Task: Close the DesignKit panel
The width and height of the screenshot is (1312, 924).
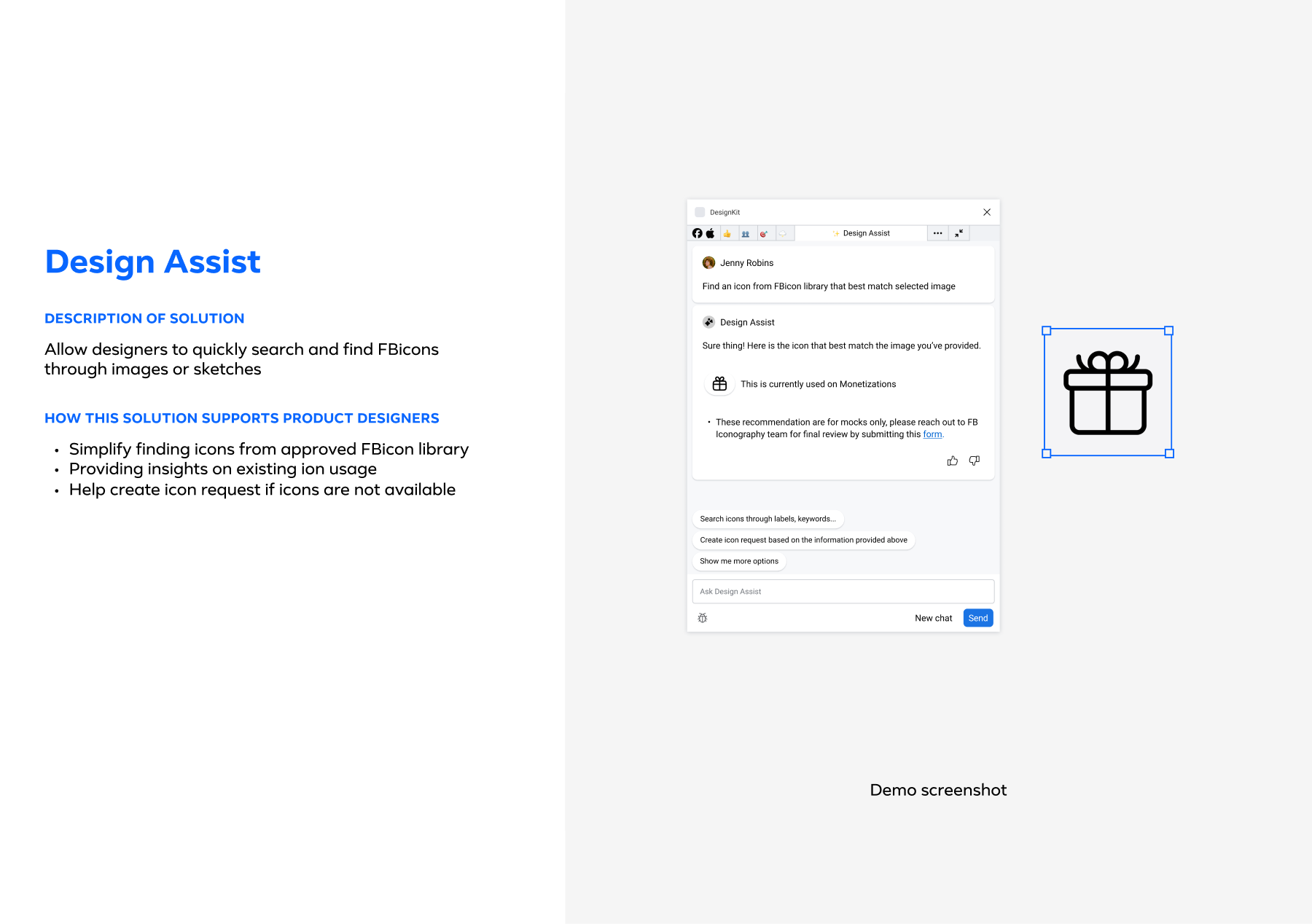Action: (987, 212)
